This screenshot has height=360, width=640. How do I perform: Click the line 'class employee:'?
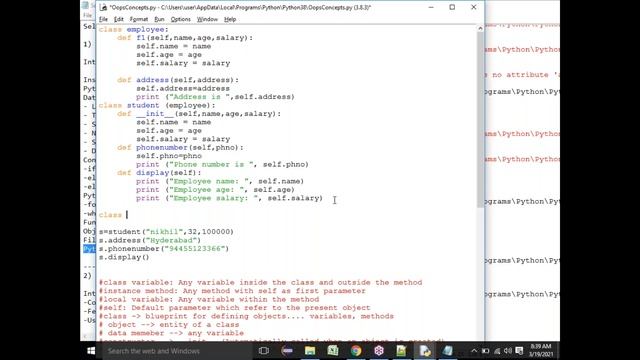(x=133, y=29)
